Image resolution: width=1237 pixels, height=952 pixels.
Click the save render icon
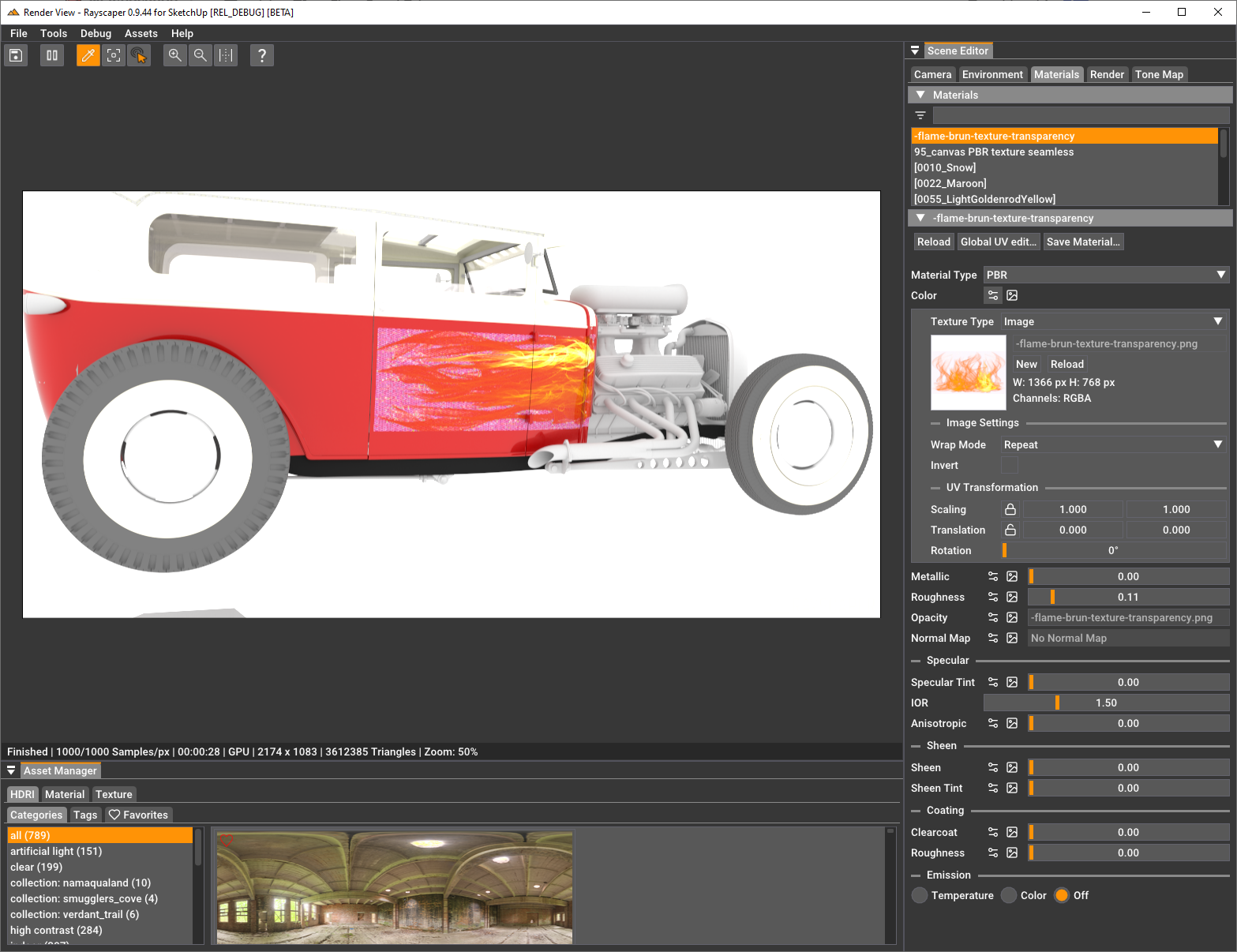click(x=16, y=55)
